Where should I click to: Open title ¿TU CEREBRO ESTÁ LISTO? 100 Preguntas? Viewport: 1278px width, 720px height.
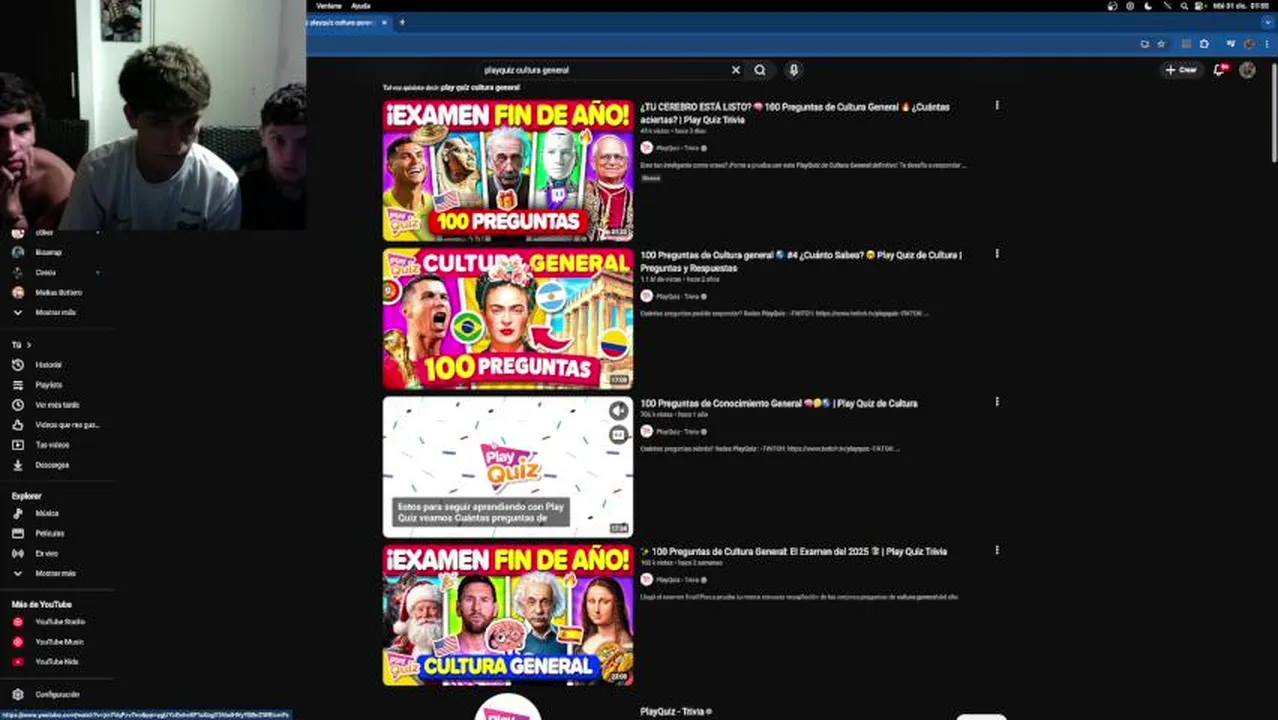coord(795,113)
